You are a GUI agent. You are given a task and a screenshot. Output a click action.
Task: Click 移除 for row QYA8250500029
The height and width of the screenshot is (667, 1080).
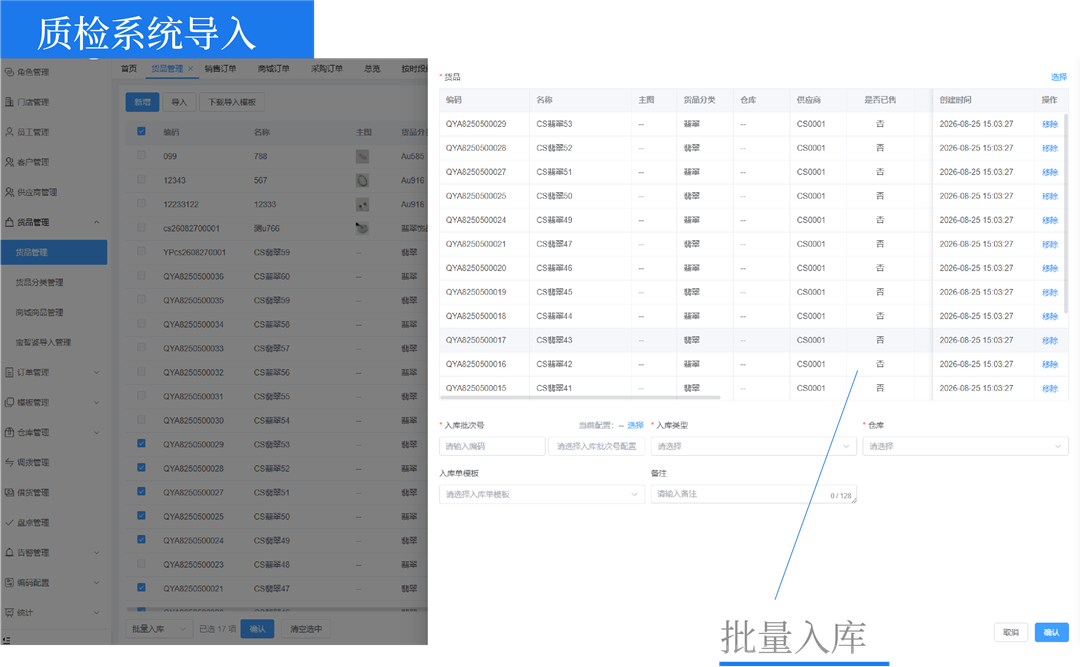[x=1050, y=124]
